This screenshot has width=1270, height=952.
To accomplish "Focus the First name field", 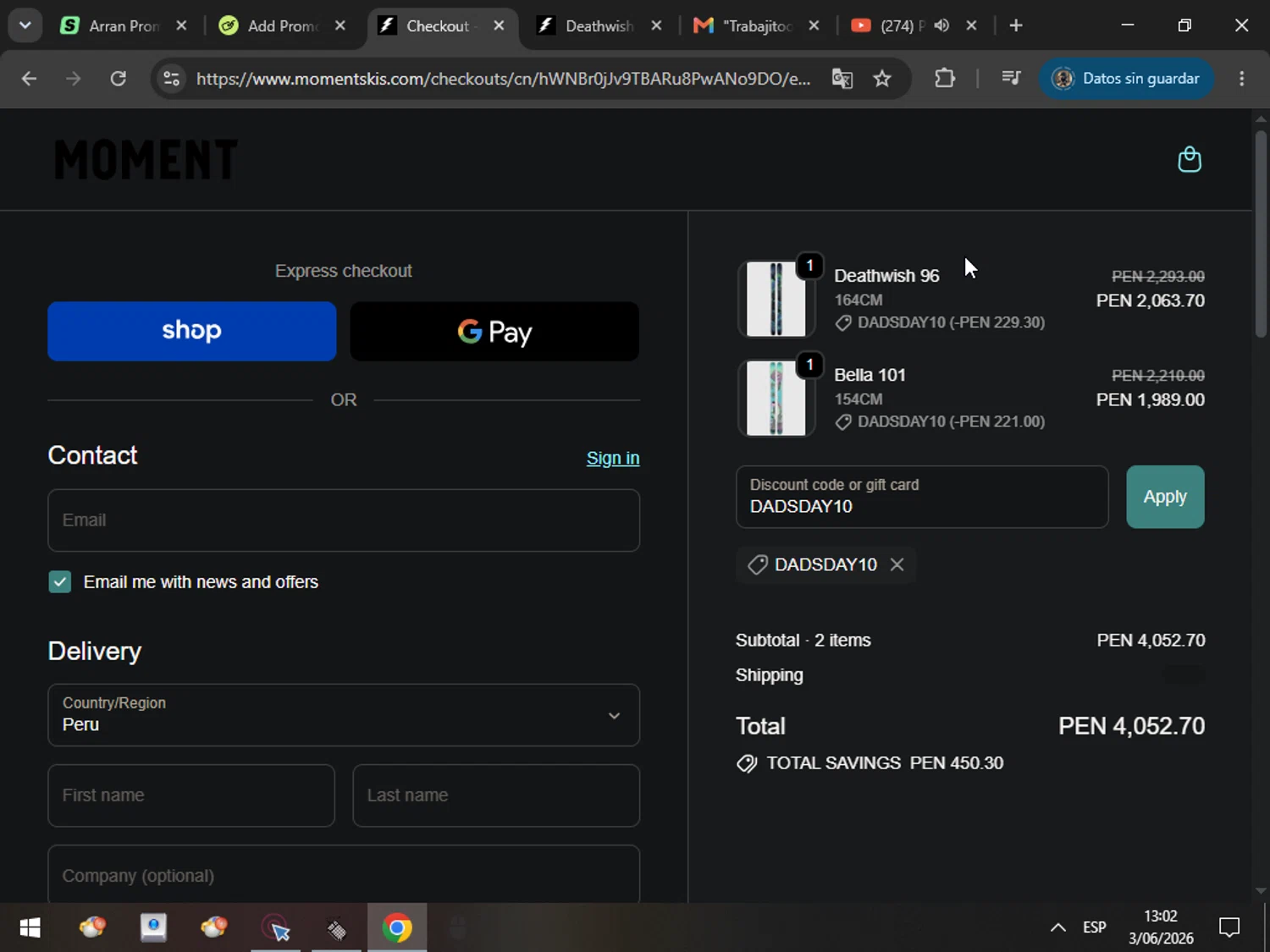I will click(x=191, y=795).
